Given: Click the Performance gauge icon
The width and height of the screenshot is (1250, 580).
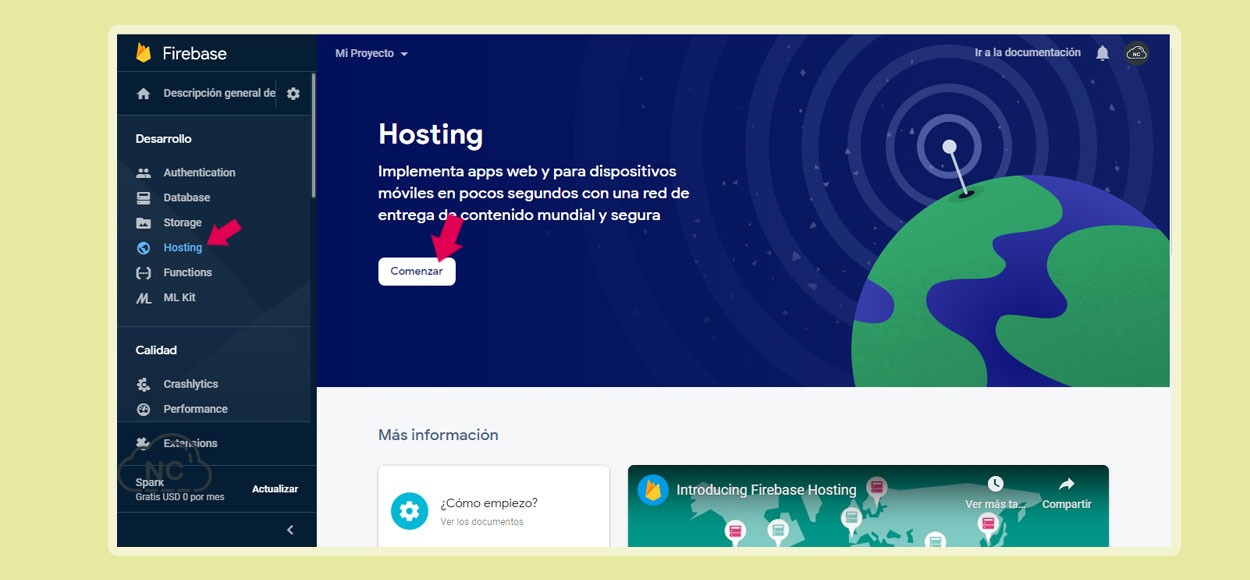Looking at the screenshot, I should [143, 409].
